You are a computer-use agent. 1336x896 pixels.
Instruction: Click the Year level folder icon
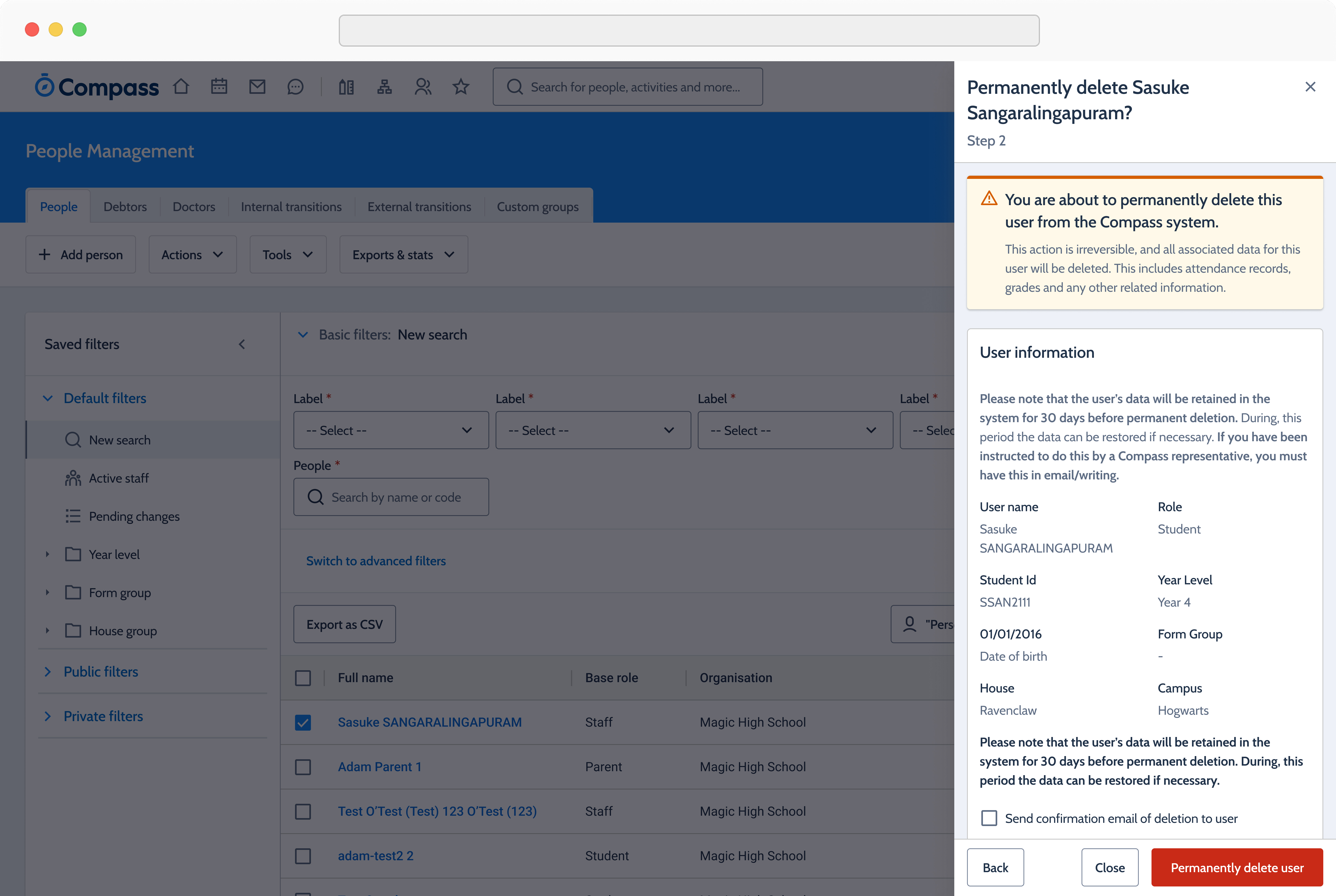73,554
